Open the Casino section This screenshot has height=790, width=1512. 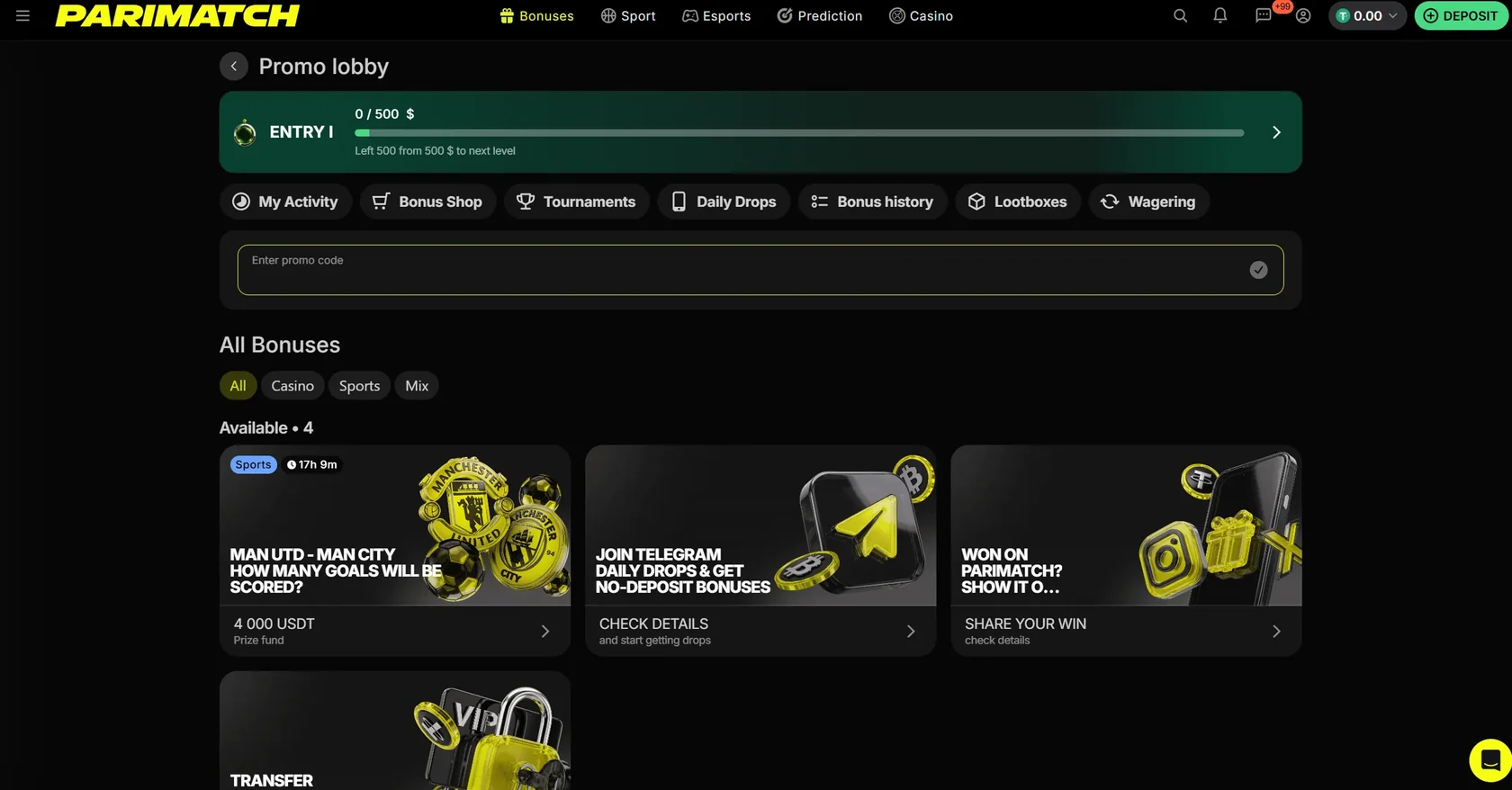(x=921, y=15)
